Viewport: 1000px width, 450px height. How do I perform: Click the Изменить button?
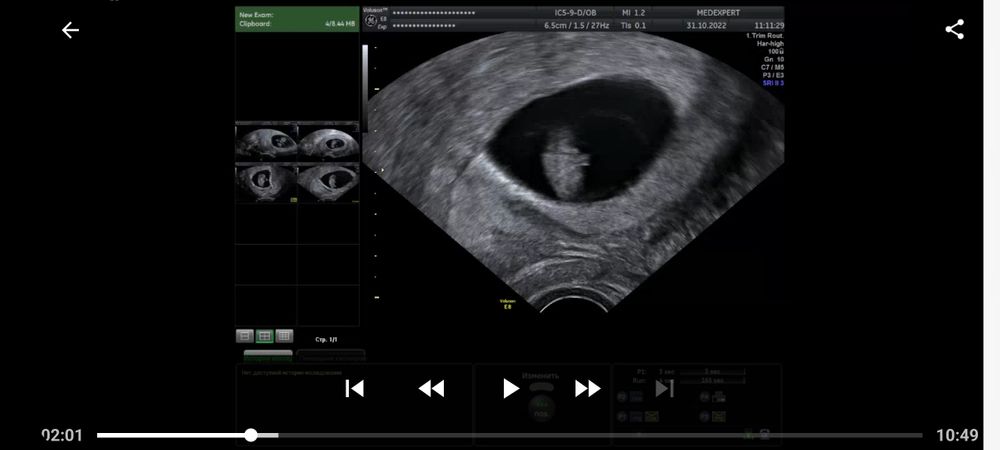click(540, 376)
